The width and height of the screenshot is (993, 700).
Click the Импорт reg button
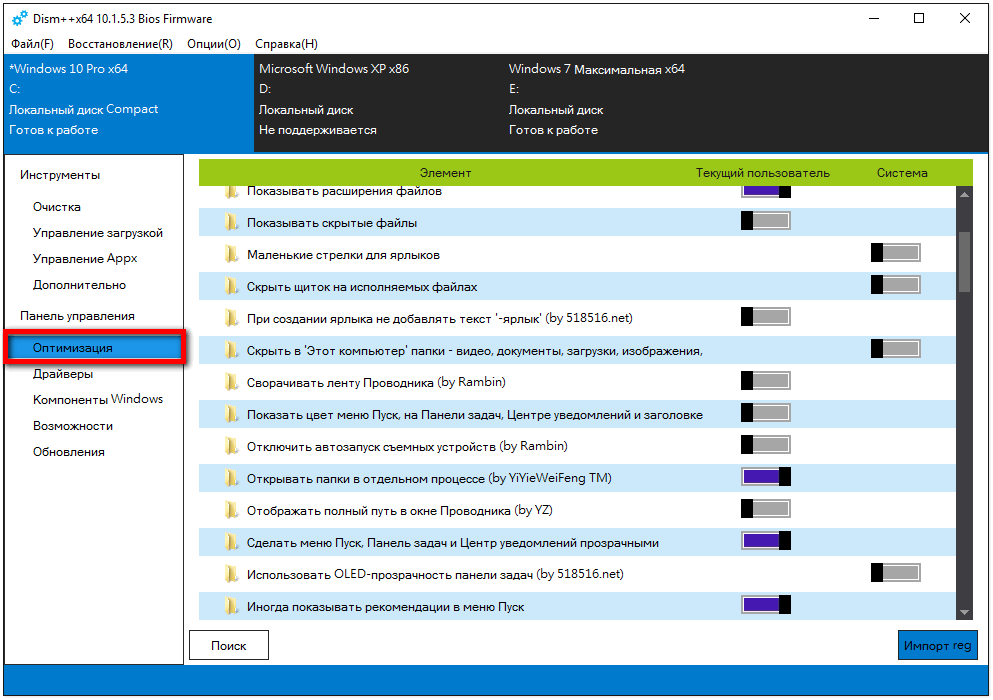pos(937,646)
